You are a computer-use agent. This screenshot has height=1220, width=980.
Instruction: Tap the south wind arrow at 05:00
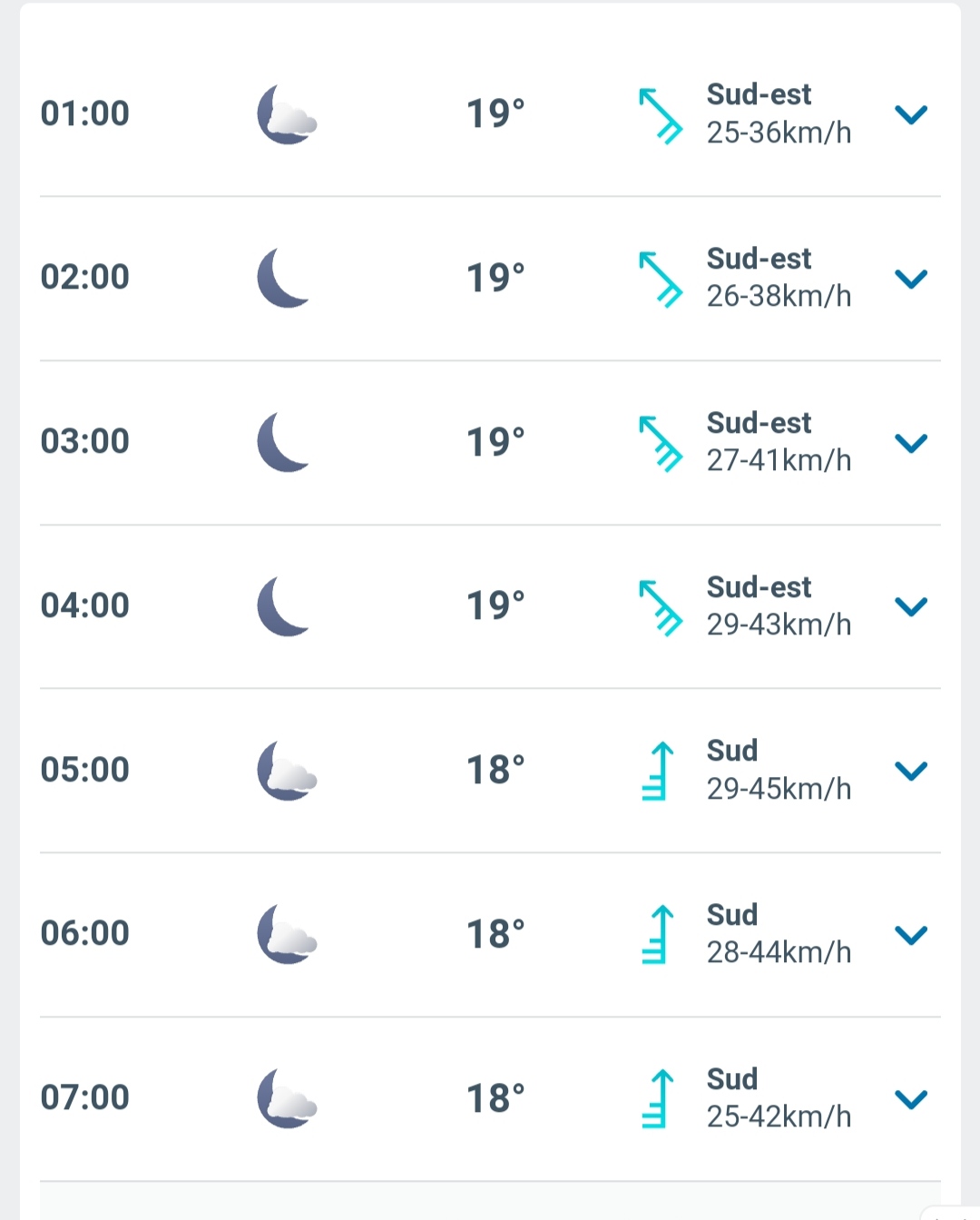(x=658, y=771)
